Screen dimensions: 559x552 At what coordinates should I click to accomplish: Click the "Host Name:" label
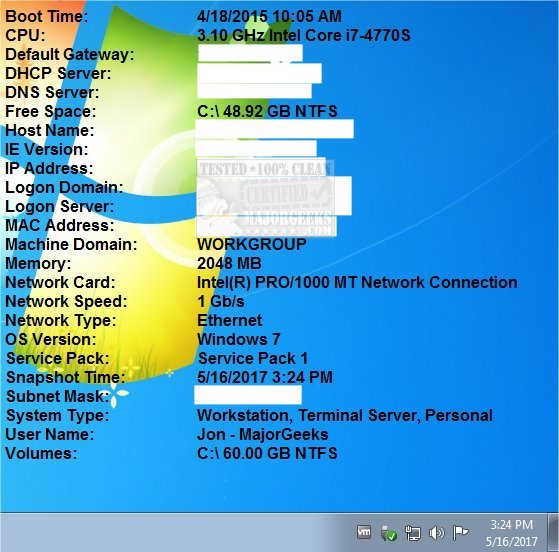tap(50, 130)
